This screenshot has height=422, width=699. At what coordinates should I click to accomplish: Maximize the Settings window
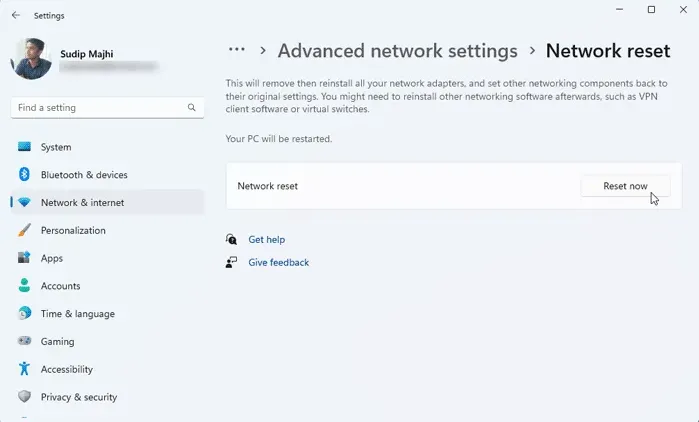pyautogui.click(x=651, y=9)
